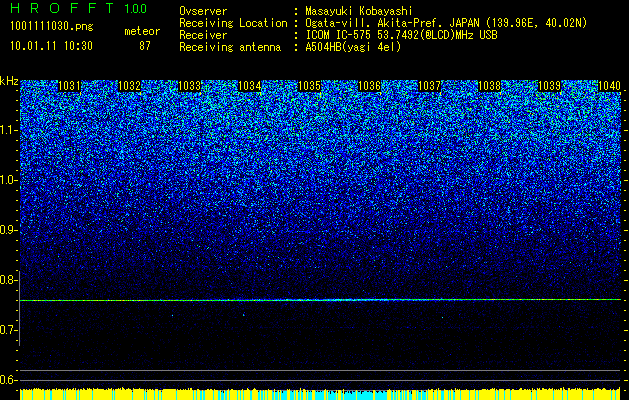Click the date 10.01.11 10:30
Viewport: 629px width, 400px height.
point(51,46)
